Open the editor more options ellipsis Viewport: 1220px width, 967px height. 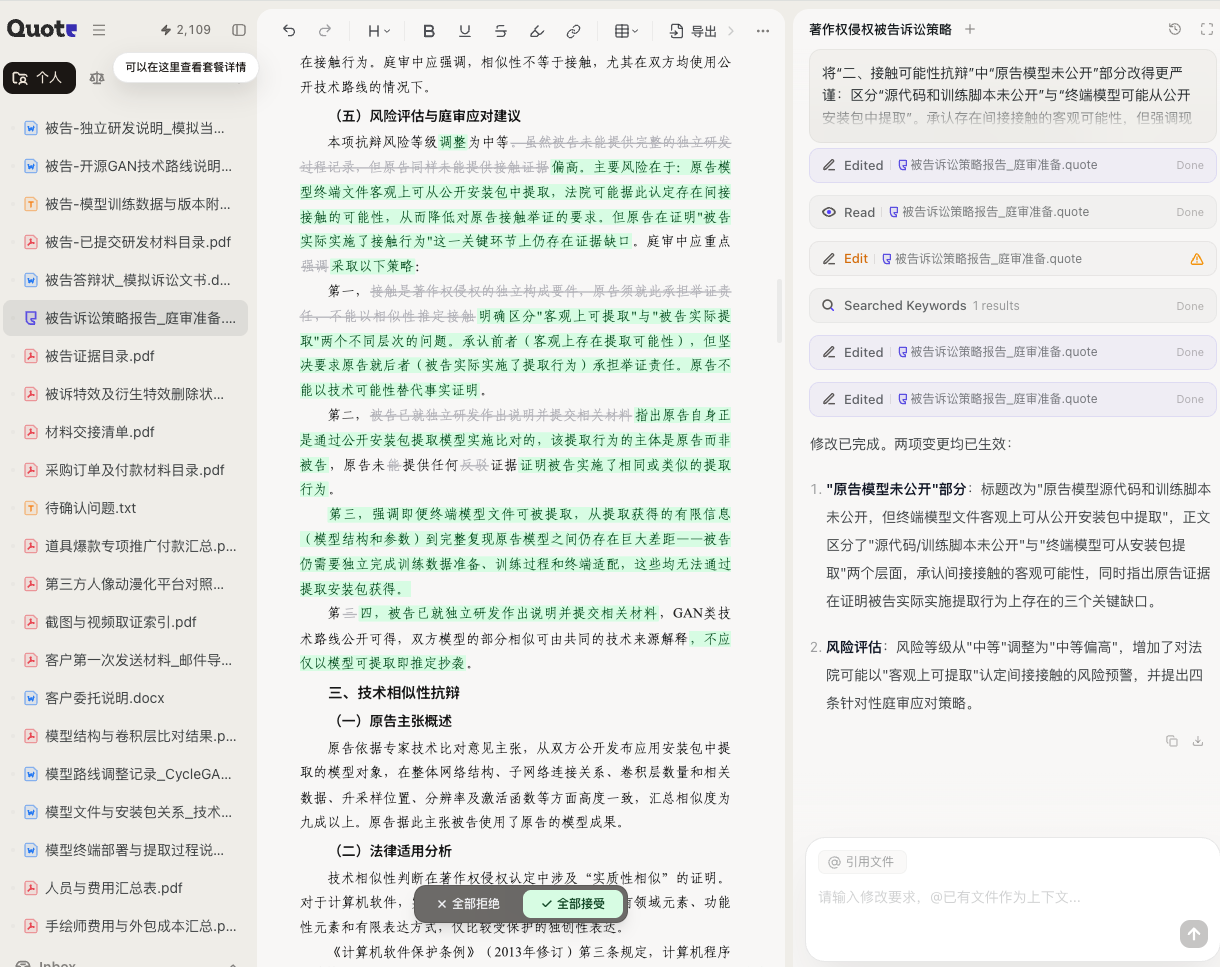(763, 31)
